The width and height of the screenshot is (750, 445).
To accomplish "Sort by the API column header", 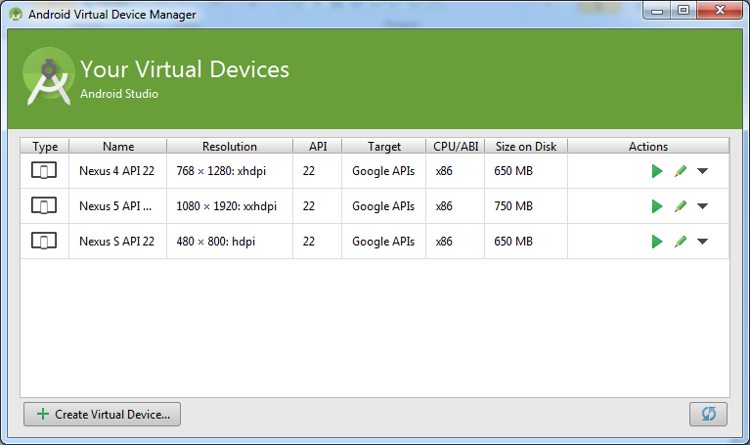I will (x=317, y=146).
